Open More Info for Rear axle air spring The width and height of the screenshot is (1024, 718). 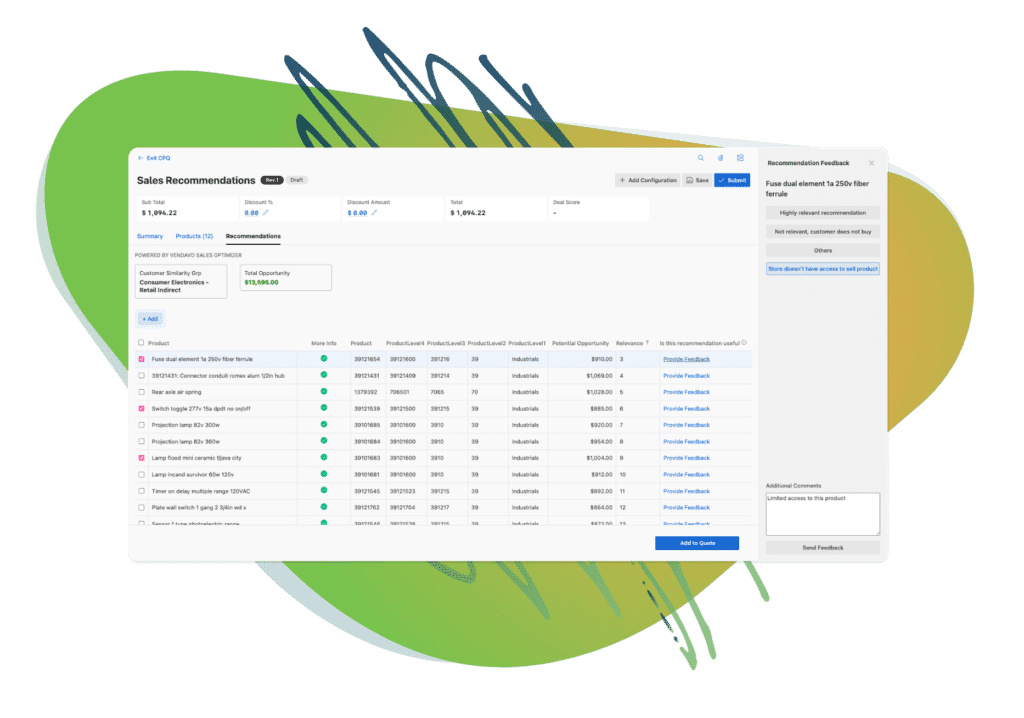click(x=322, y=391)
